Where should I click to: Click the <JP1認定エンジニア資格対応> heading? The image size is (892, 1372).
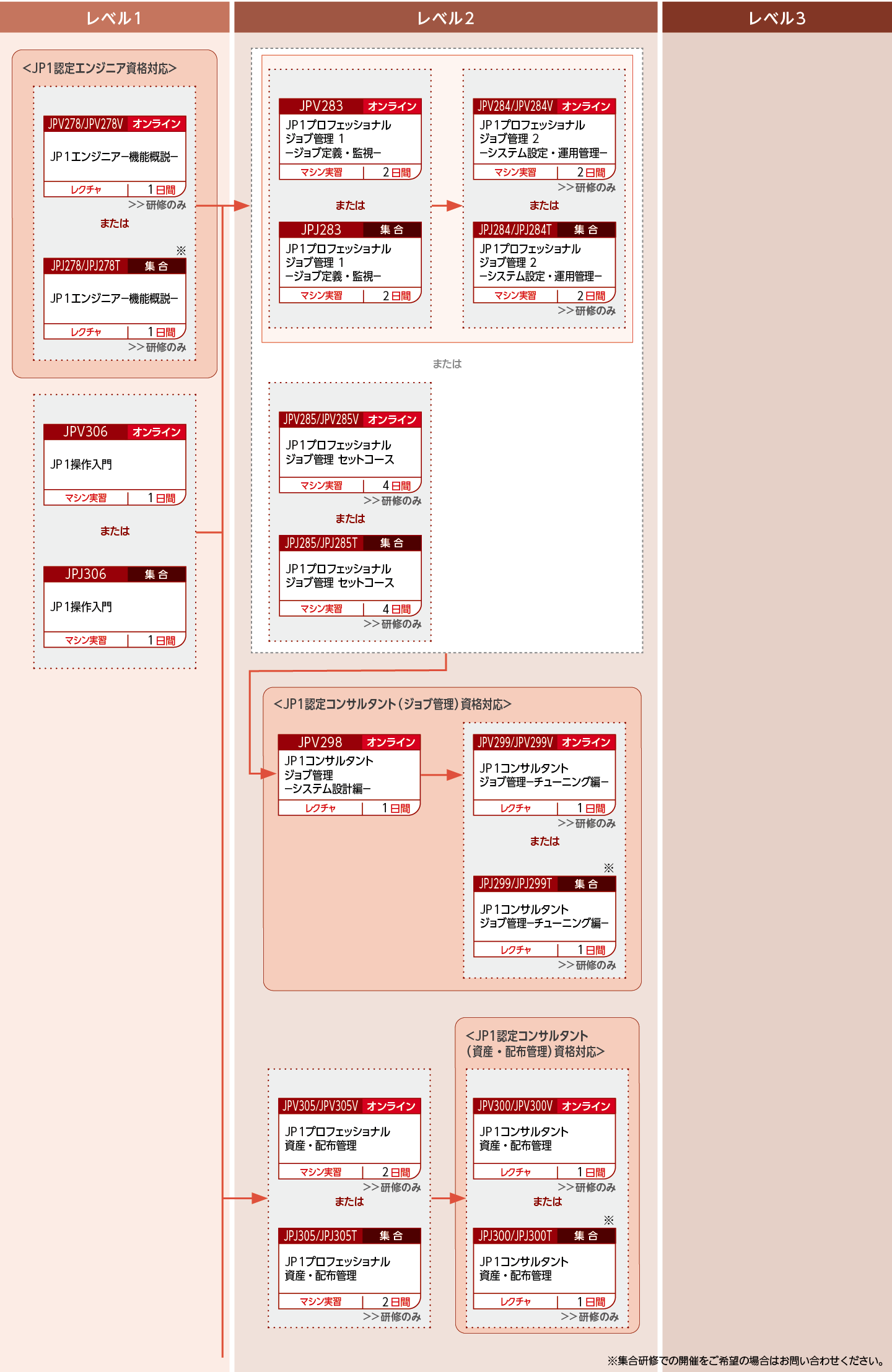(x=100, y=68)
